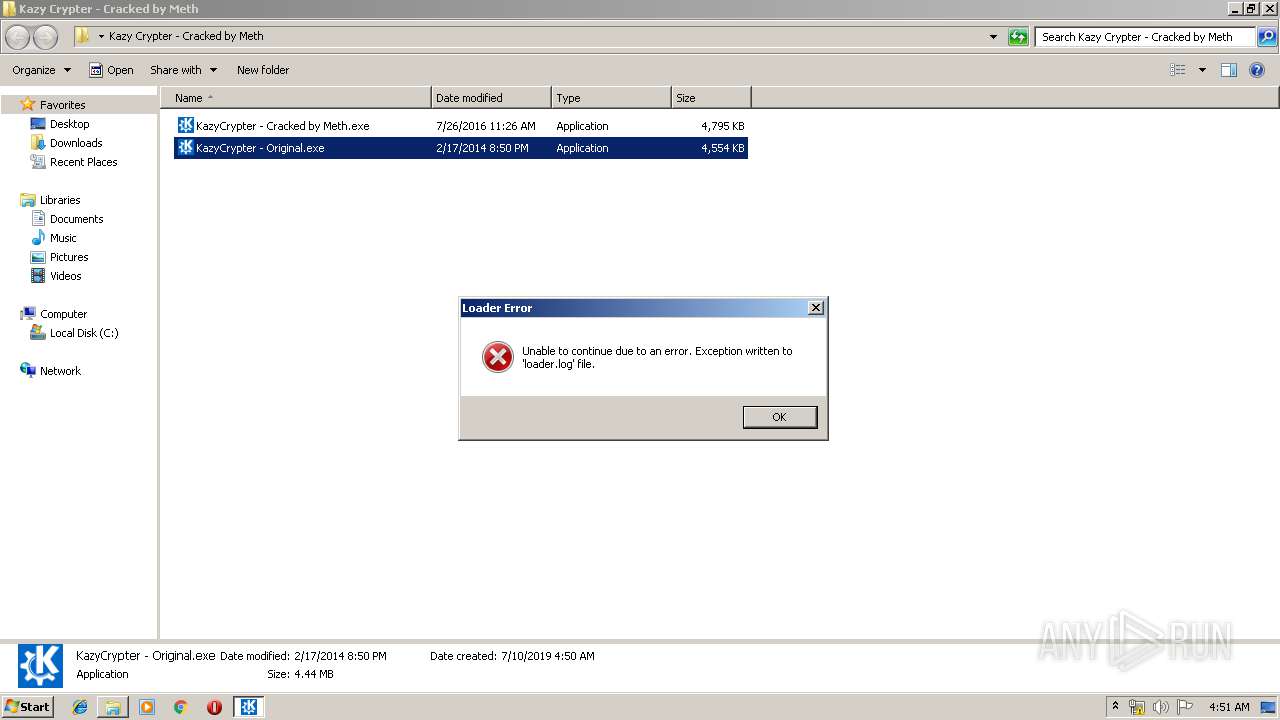Viewport: 1280px width, 720px height.
Task: Open Recent Places in the navigation pane
Action: pyautogui.click(x=83, y=162)
